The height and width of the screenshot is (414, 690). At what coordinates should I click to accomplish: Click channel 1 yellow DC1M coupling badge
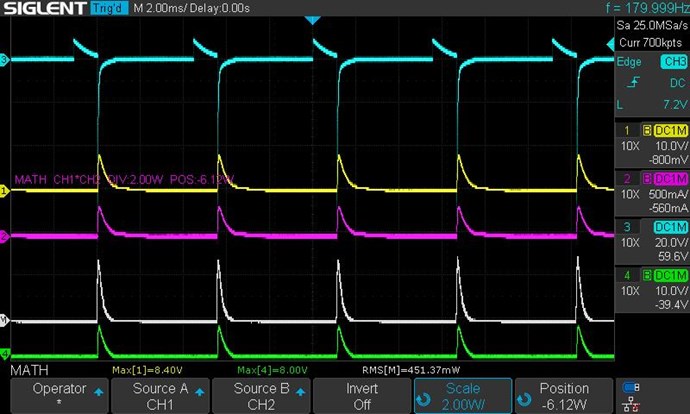[670, 130]
